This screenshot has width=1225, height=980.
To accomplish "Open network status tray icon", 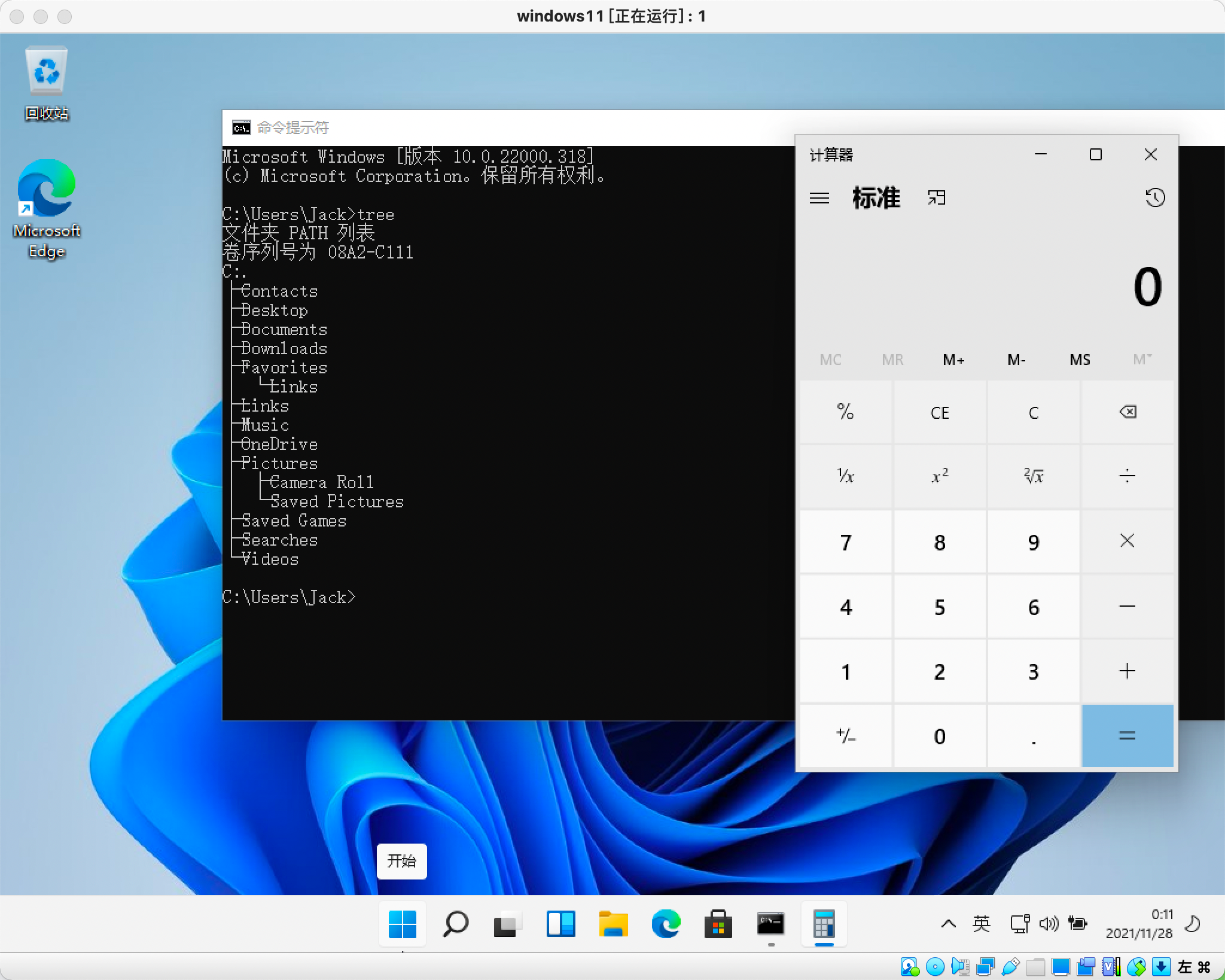I will click(1020, 924).
